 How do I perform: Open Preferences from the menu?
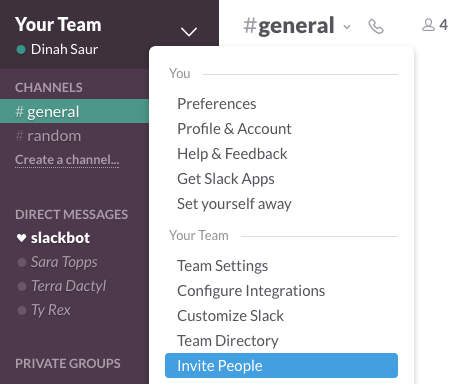(x=217, y=104)
